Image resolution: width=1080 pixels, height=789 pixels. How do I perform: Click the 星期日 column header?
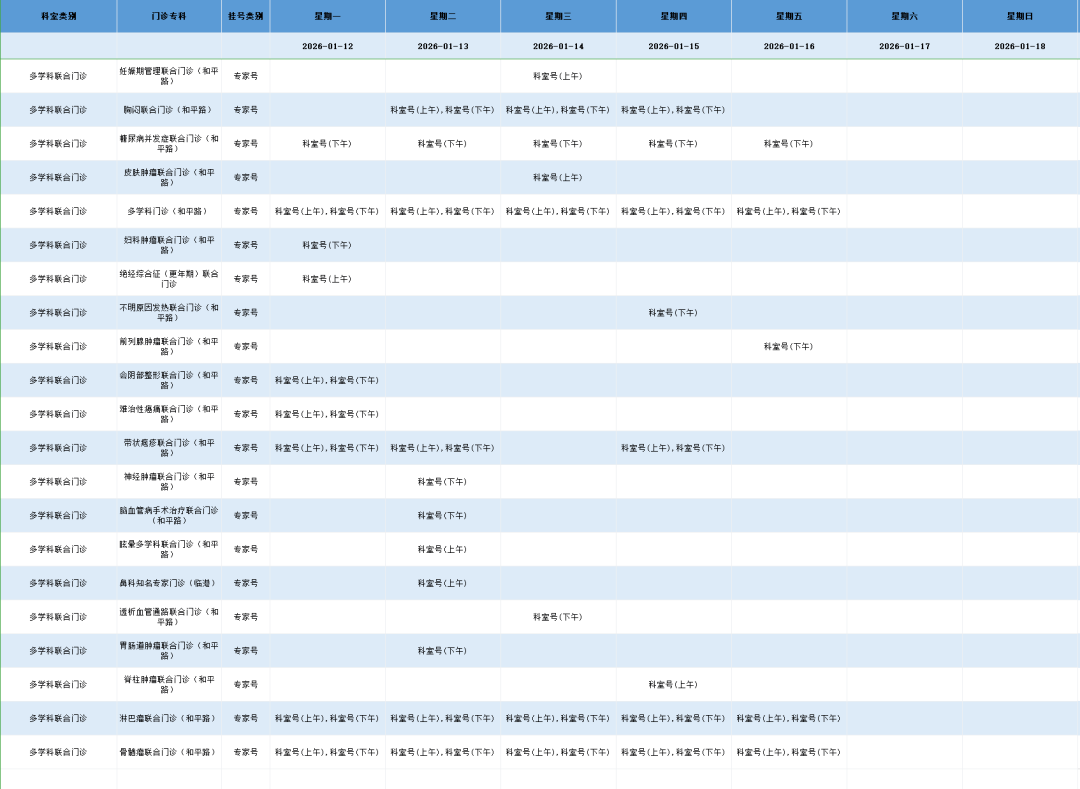(1020, 16)
